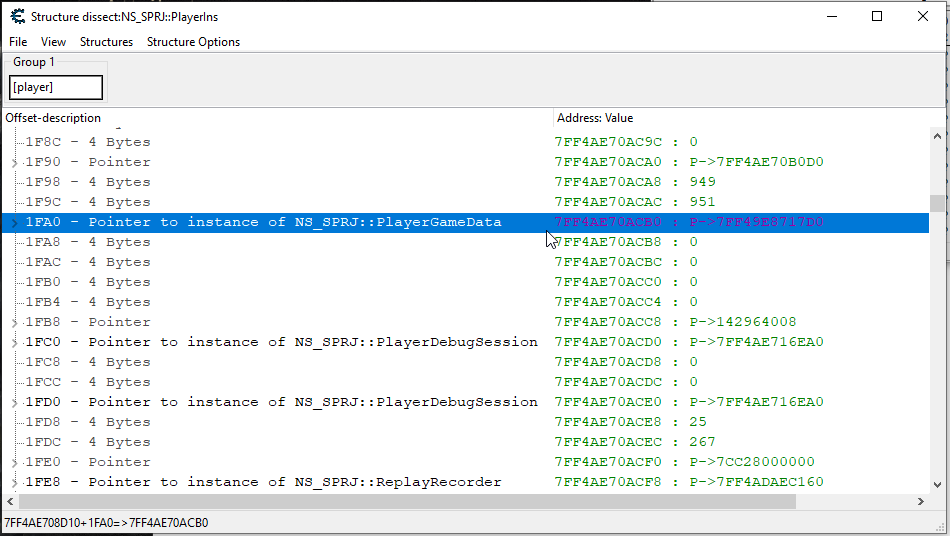Expand the 1FC0 PlayerDebugSession pointer
This screenshot has width=950, height=536.
click(14, 342)
